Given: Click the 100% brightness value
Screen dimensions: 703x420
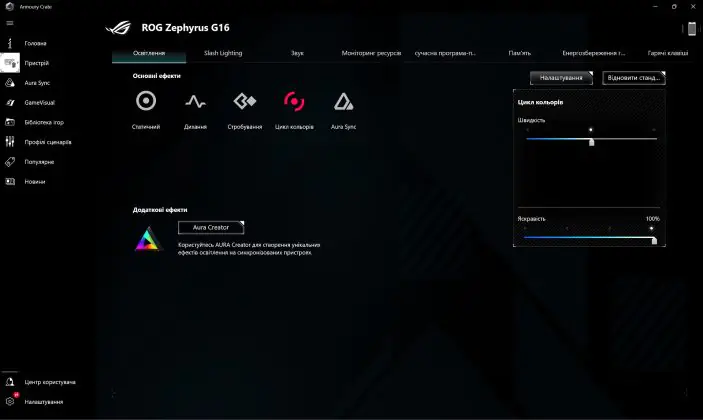Looking at the screenshot, I should pyautogui.click(x=652, y=219).
